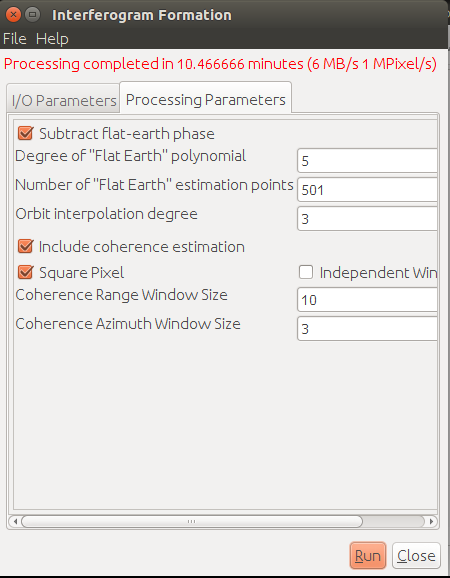Viewport: 450px width, 578px height.
Task: Select the Processing Parameters tab
Action: [206, 98]
